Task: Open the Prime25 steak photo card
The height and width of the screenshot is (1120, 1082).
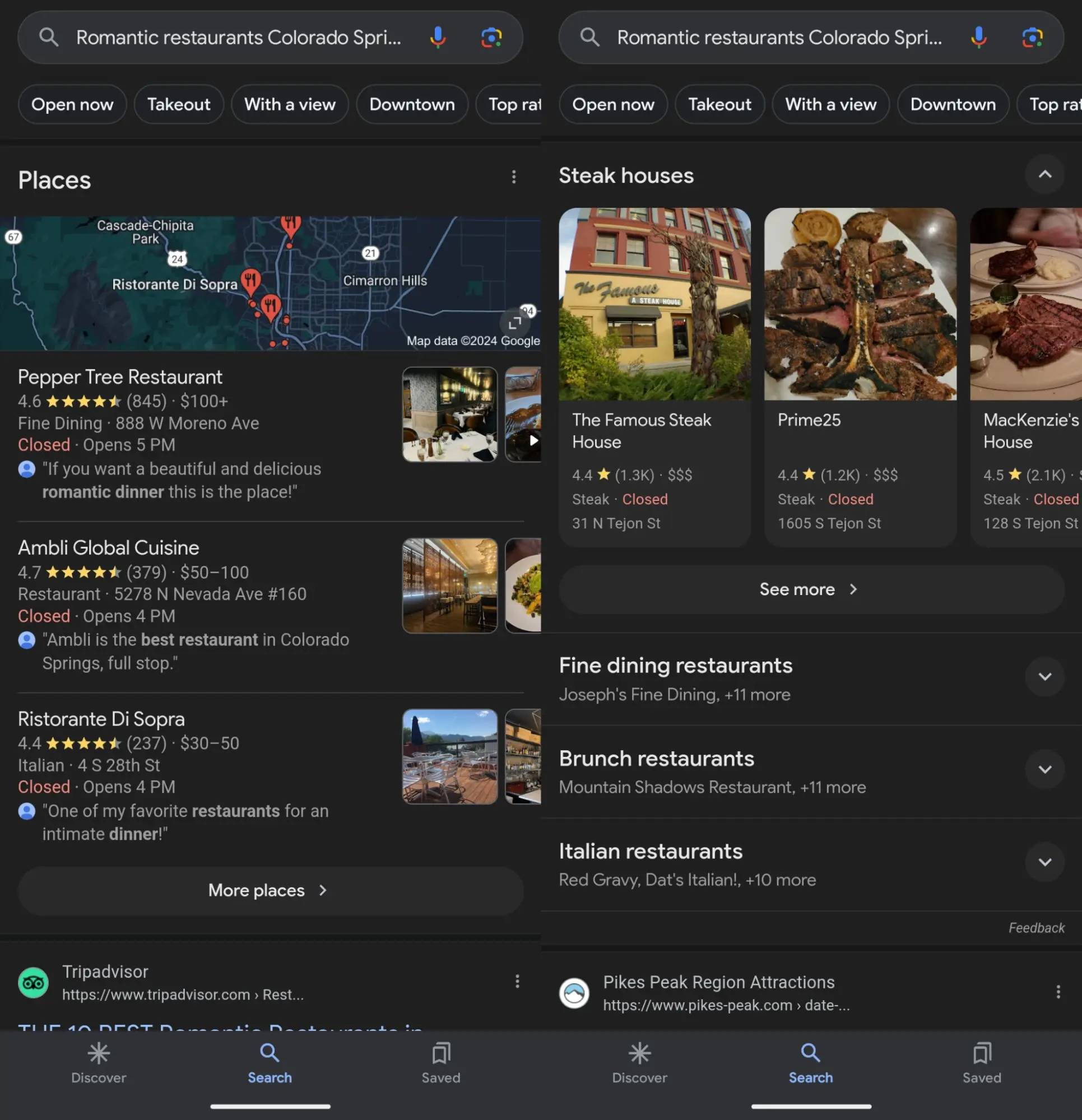Action: [860, 305]
